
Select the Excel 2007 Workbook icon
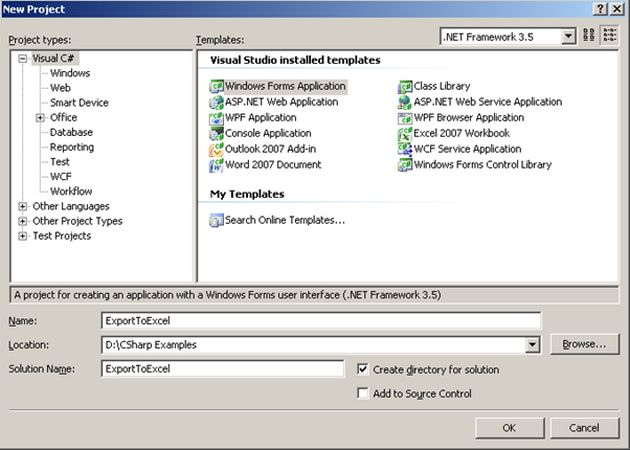coord(405,133)
